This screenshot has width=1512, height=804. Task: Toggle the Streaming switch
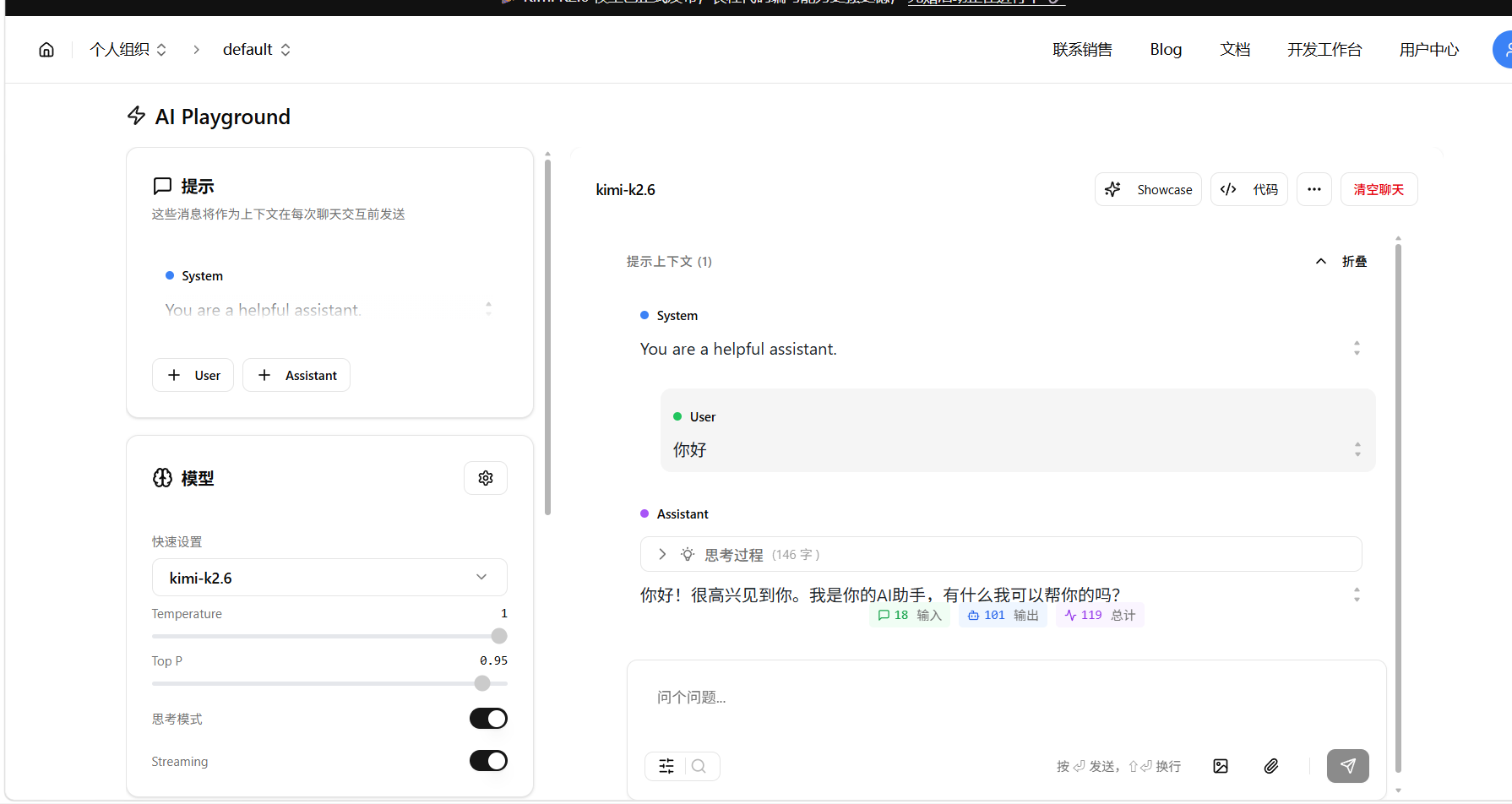click(488, 761)
